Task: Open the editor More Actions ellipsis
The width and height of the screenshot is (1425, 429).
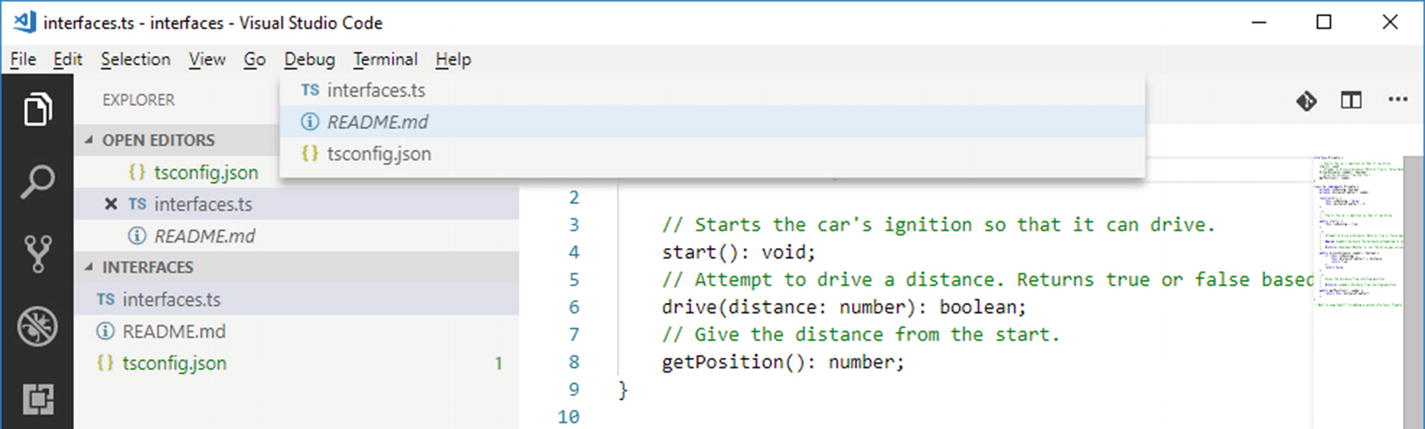Action: [1397, 100]
